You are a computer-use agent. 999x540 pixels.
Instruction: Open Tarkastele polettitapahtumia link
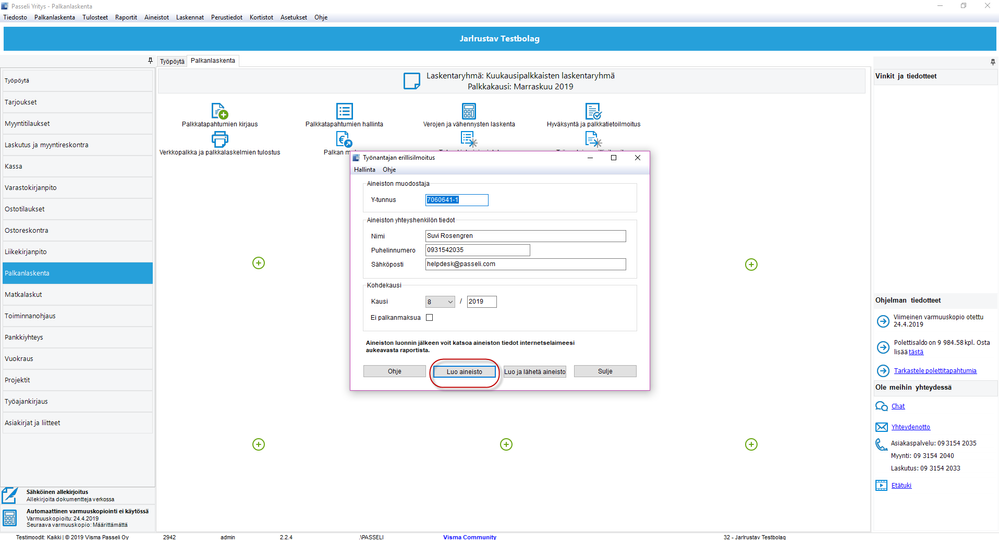935,371
